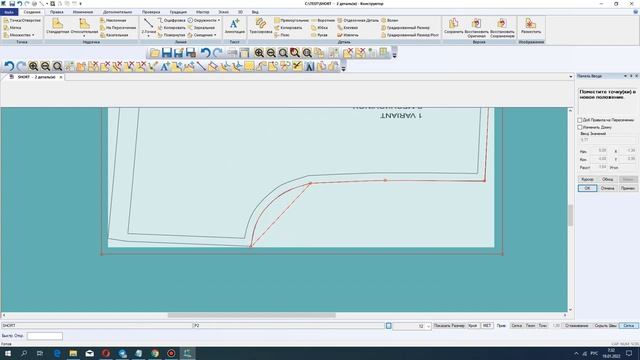Click the Быстр. Откр. input field
The height and width of the screenshot is (360, 640).
(44, 336)
